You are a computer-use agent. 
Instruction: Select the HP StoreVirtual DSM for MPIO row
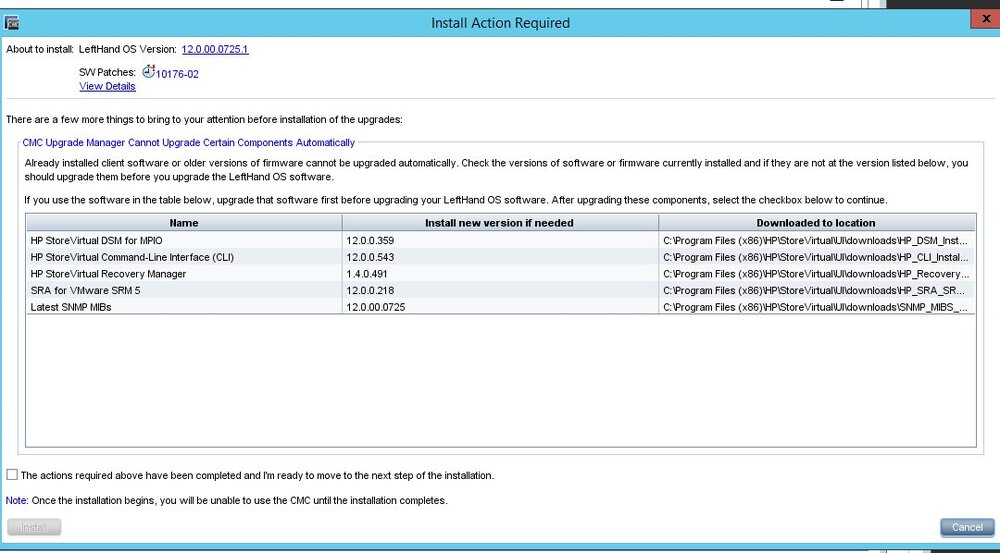tap(501, 240)
